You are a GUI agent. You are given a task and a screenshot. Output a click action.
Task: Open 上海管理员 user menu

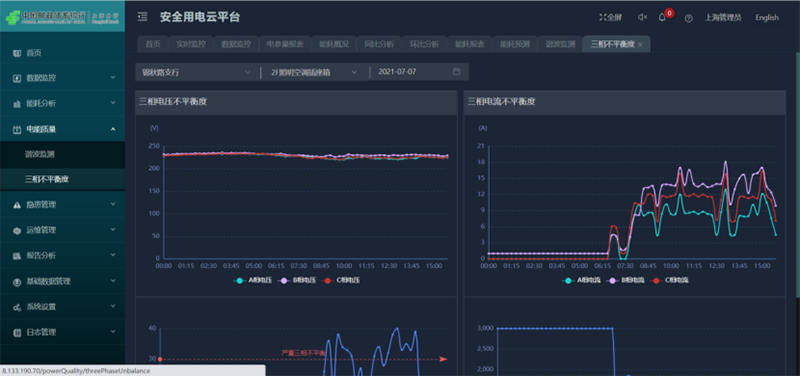[x=723, y=17]
